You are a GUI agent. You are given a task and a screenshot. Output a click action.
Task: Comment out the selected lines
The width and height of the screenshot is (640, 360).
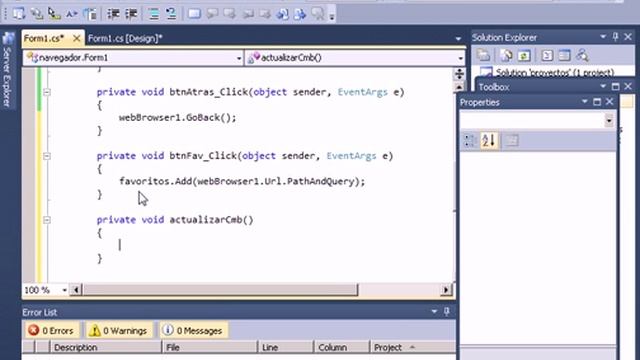pyautogui.click(x=153, y=14)
